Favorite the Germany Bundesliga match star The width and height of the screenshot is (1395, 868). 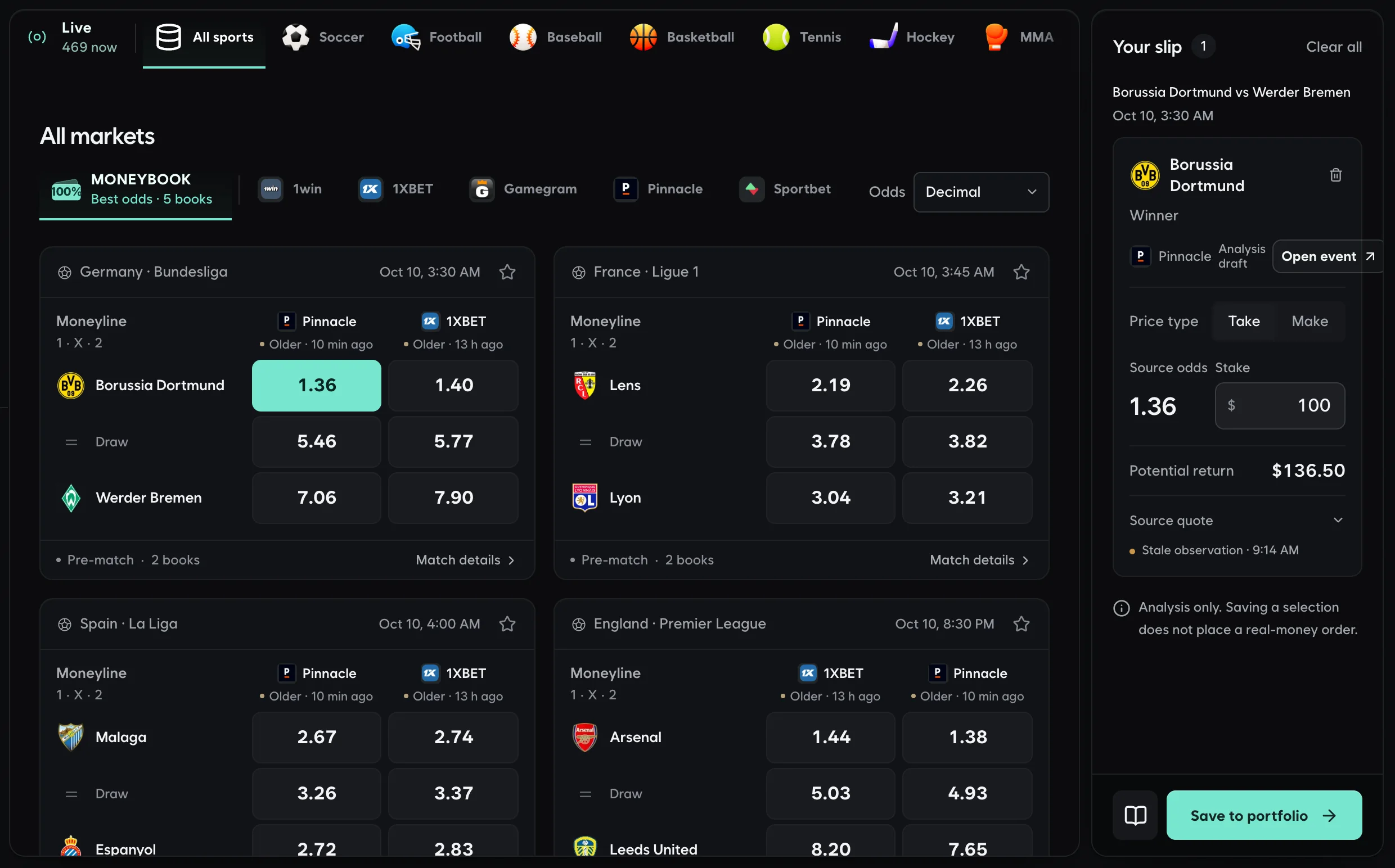pyautogui.click(x=507, y=272)
